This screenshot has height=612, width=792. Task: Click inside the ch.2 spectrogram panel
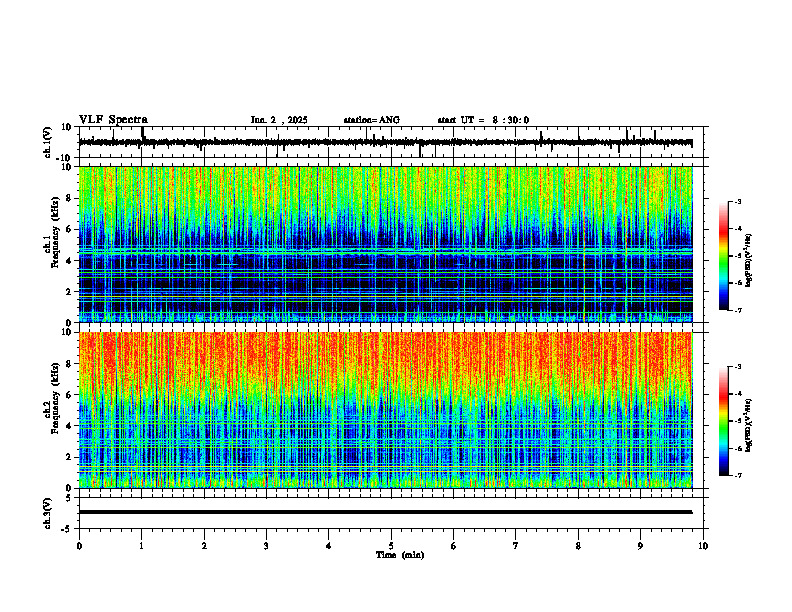pyautogui.click(x=385, y=410)
